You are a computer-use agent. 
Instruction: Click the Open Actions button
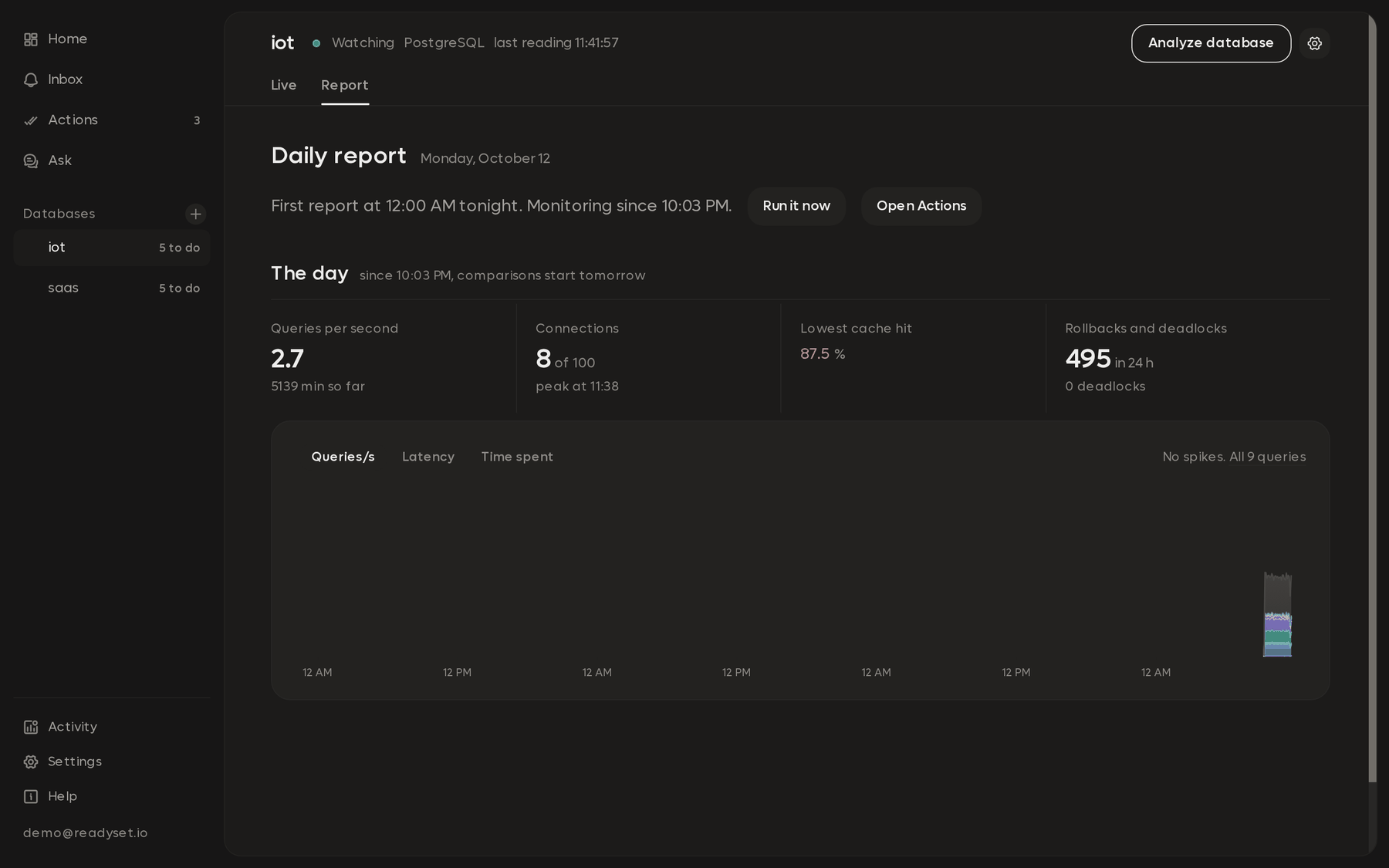click(x=921, y=206)
